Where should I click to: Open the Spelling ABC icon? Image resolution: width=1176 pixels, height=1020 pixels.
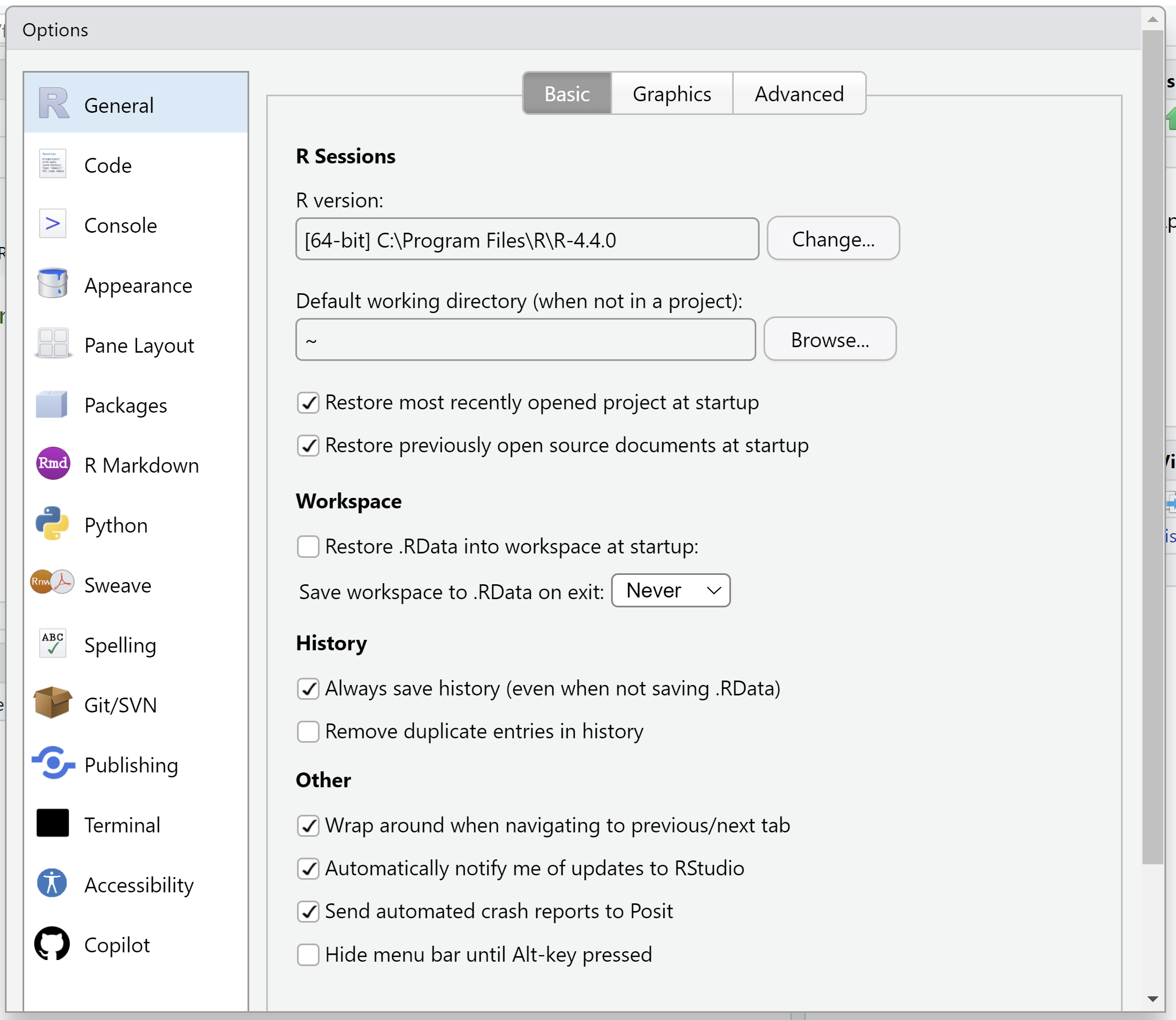pos(52,644)
